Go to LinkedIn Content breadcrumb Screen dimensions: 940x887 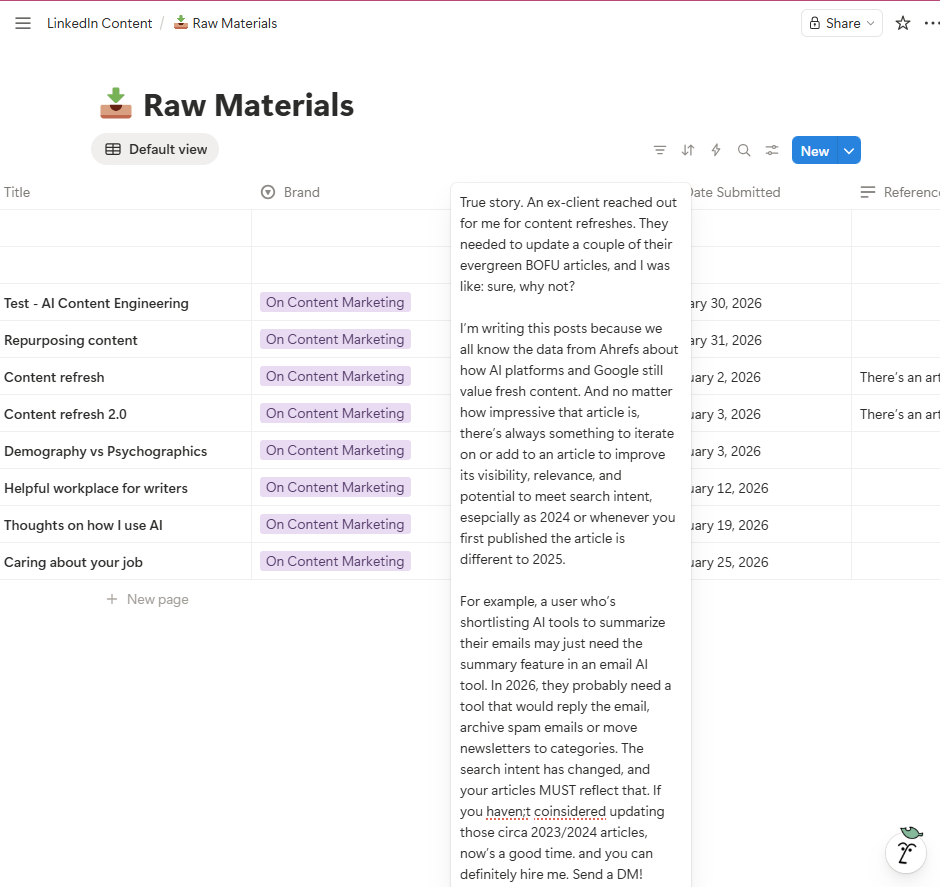point(99,23)
